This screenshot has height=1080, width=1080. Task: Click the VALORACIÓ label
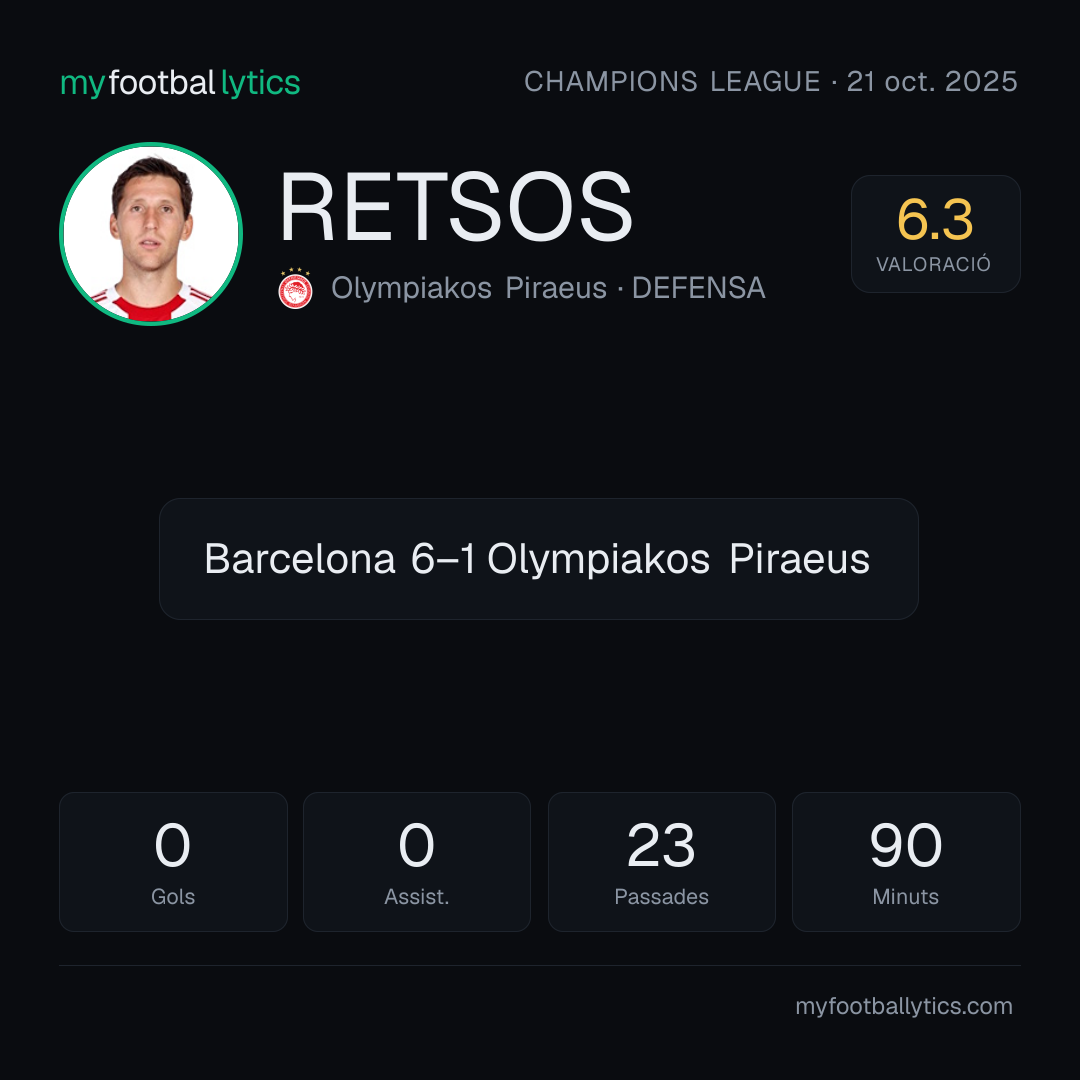click(933, 264)
